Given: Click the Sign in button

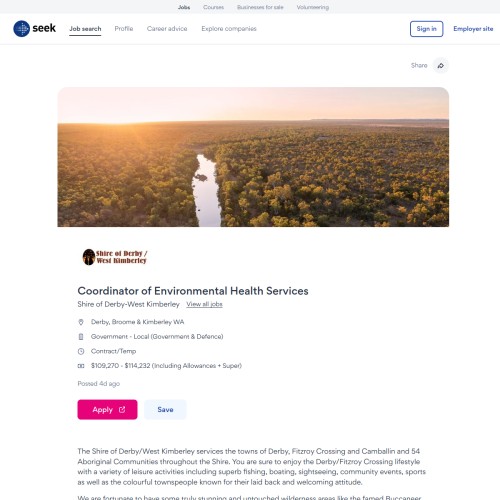Looking at the screenshot, I should [x=426, y=29].
